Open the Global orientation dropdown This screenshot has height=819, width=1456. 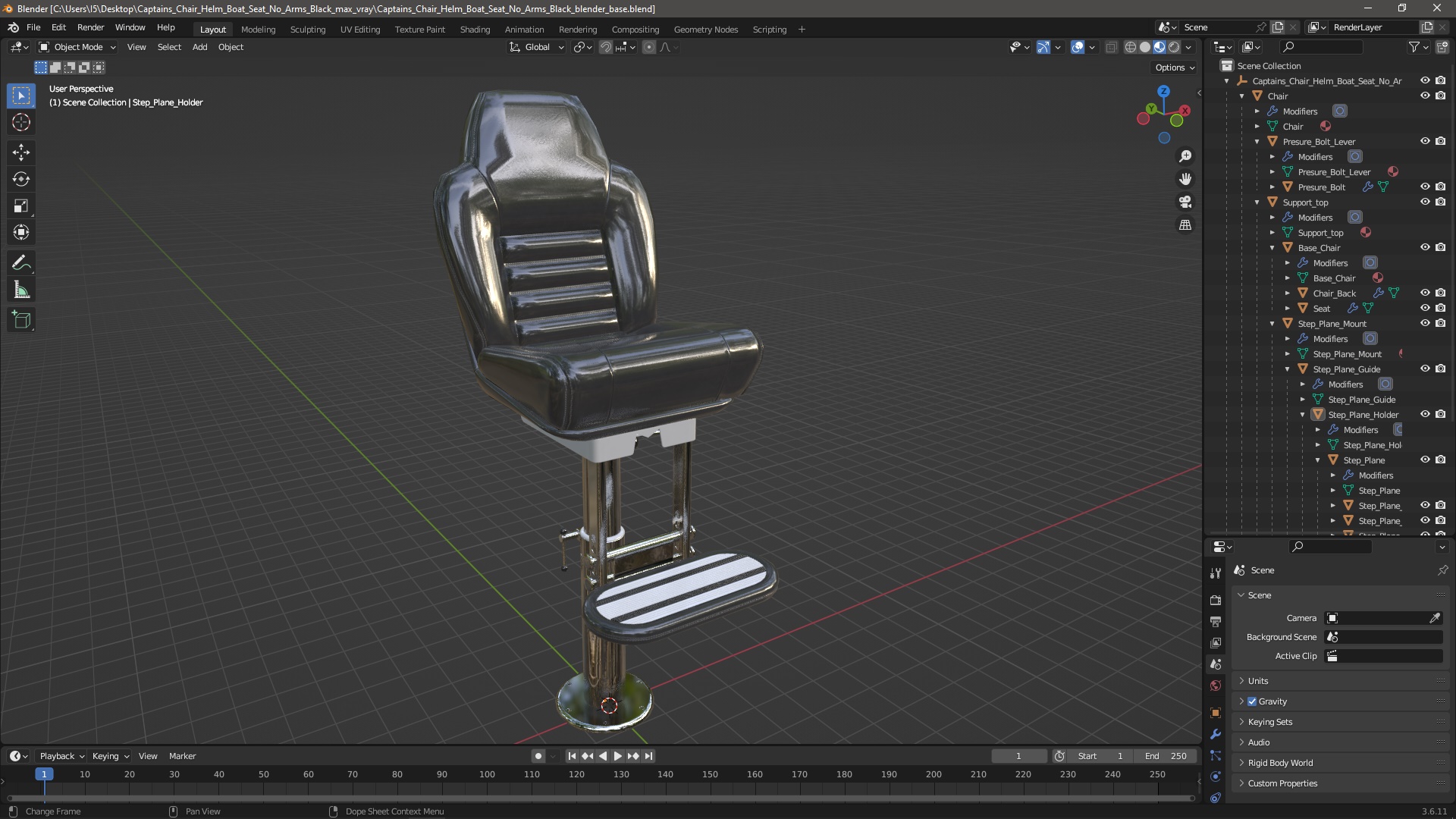click(537, 47)
